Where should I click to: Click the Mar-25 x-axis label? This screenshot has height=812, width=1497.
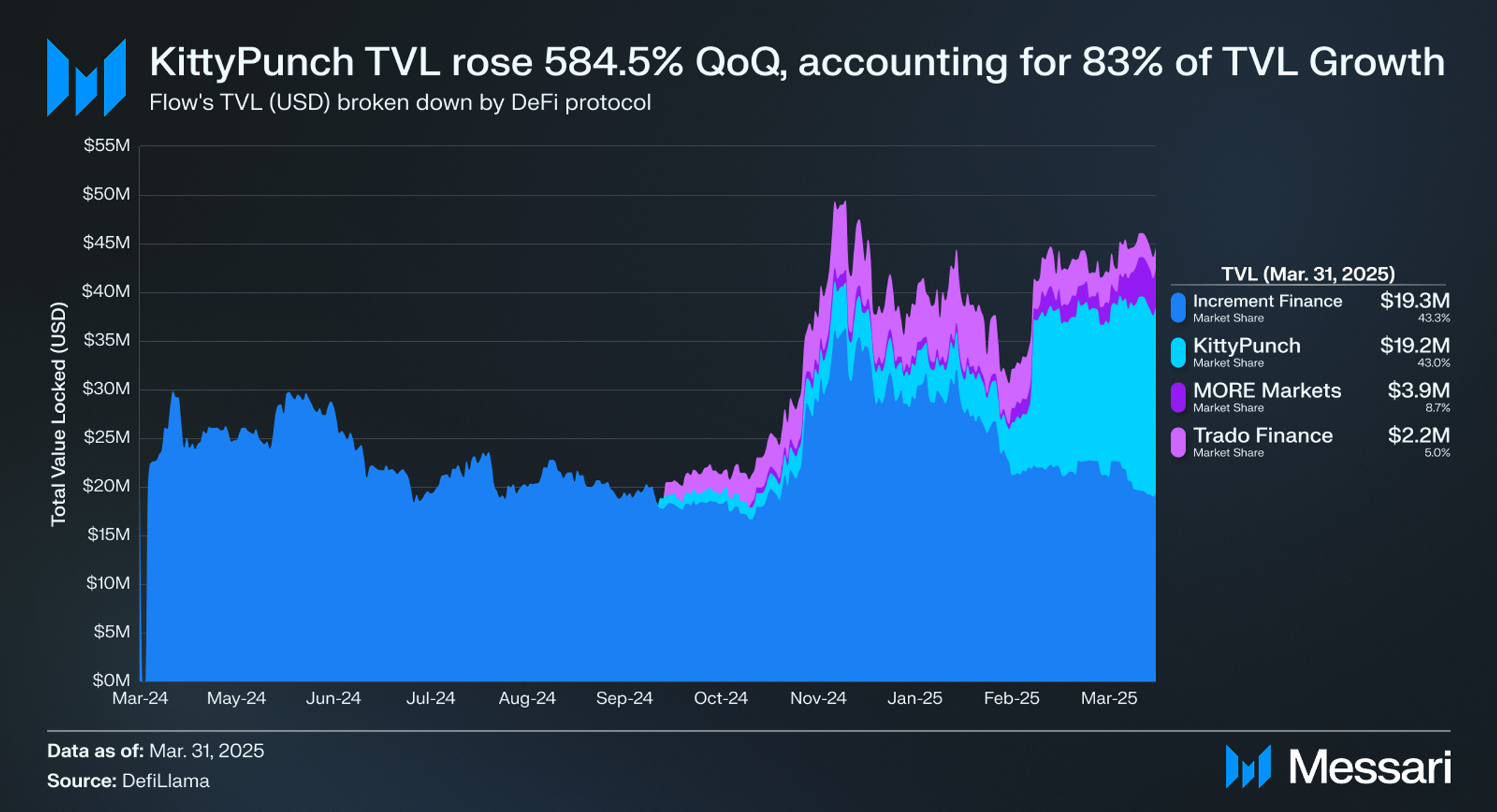point(1109,698)
